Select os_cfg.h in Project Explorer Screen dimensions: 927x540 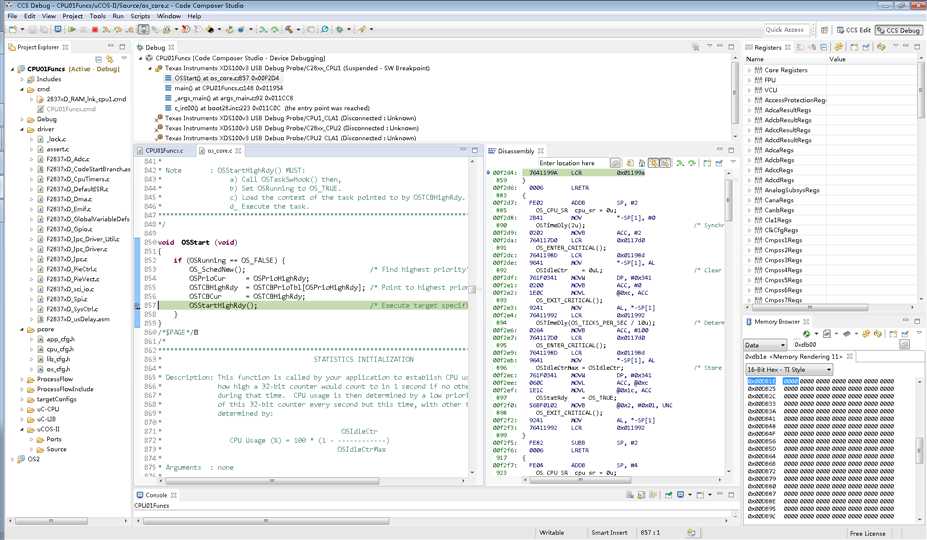58,369
